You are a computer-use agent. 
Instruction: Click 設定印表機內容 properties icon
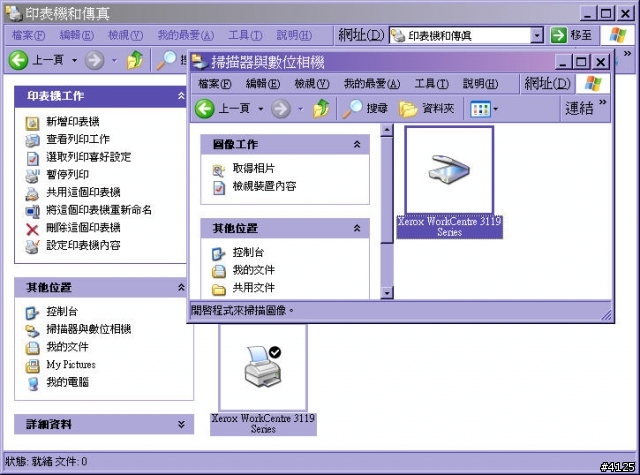[x=32, y=246]
